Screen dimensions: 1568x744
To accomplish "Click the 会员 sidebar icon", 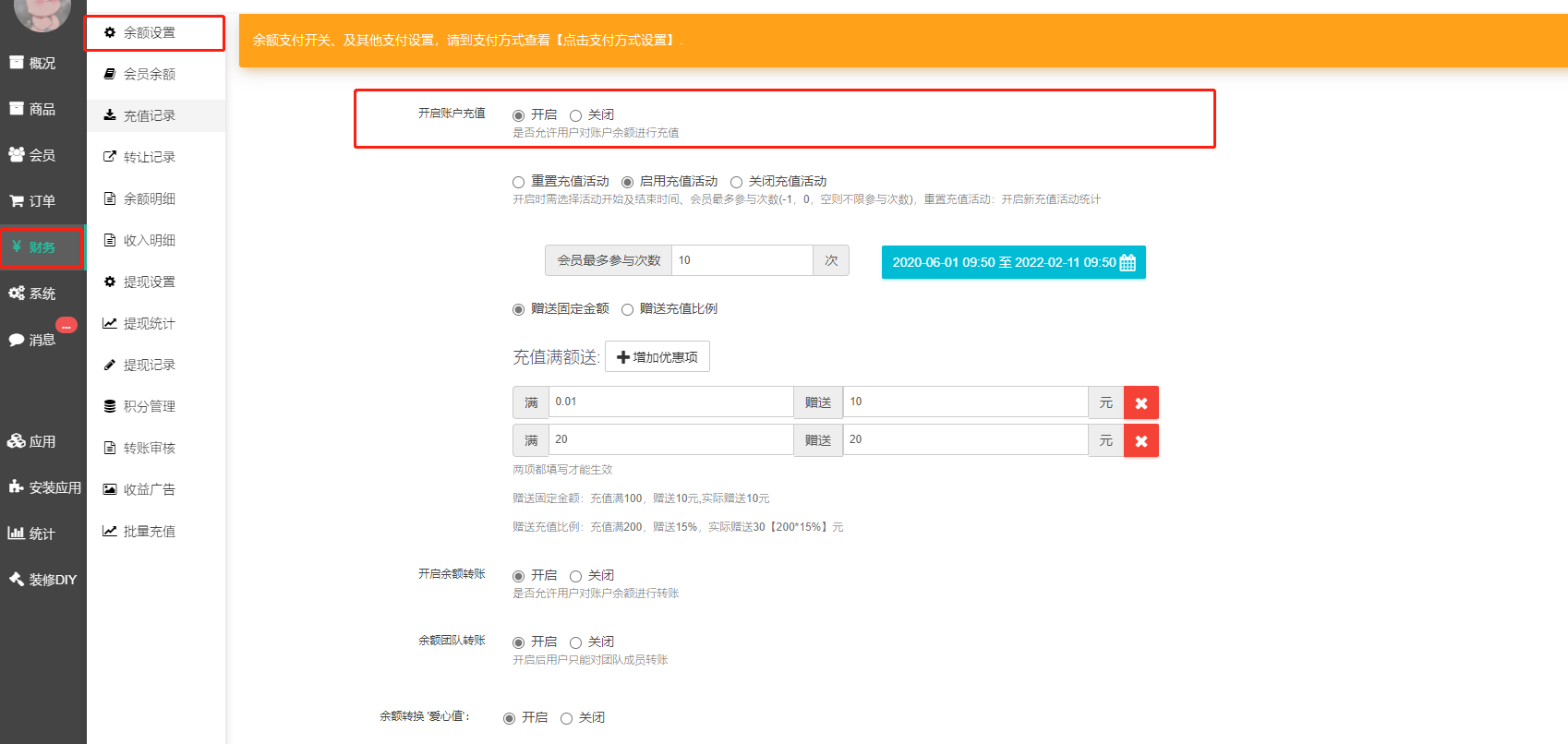I will tap(17, 155).
